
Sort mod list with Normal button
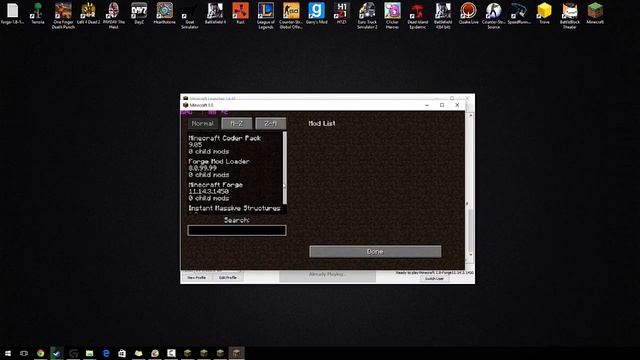click(202, 124)
